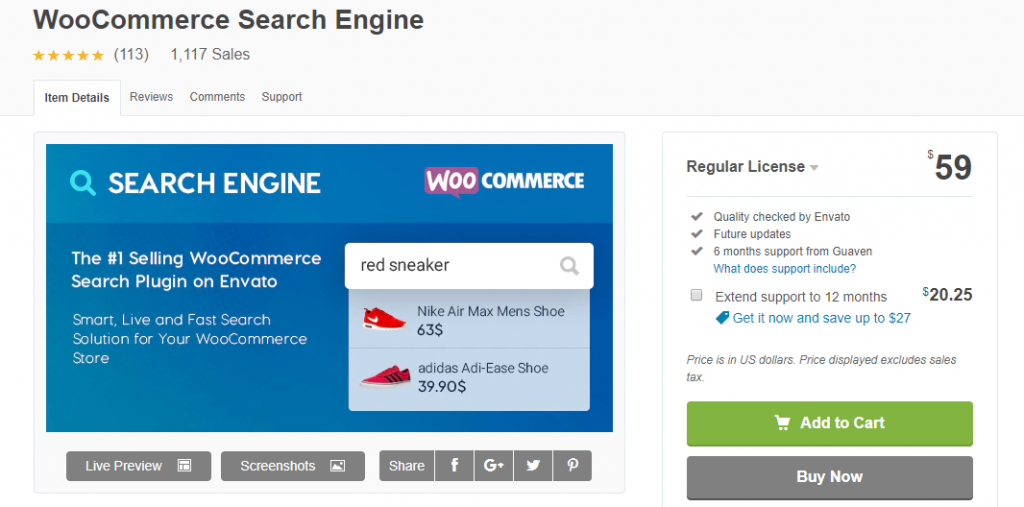Click the Buy Now button
Image resolution: width=1024 pixels, height=507 pixels.
point(829,477)
